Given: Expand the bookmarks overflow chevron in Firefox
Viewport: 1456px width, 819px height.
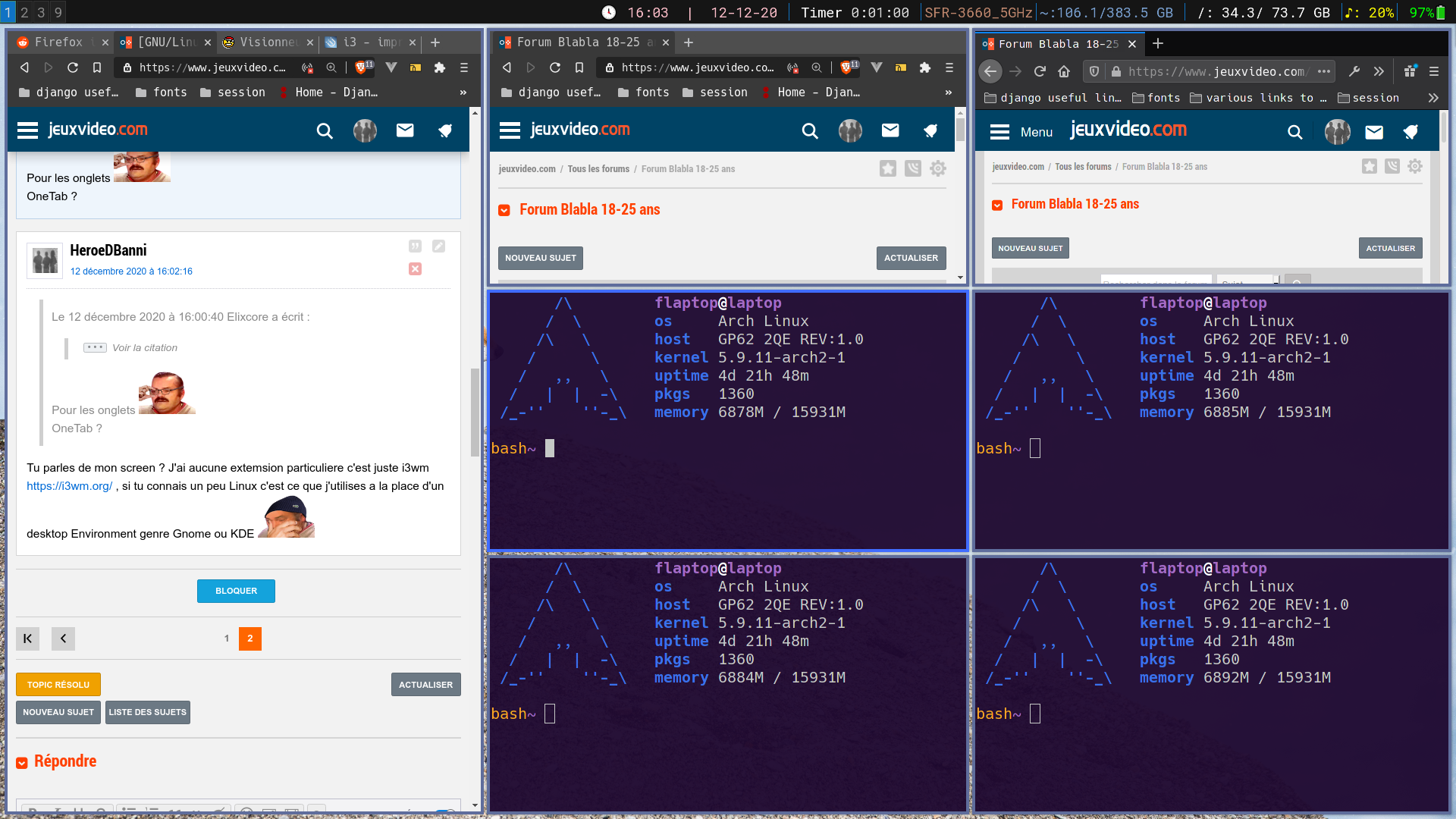Looking at the screenshot, I should point(1432,98).
